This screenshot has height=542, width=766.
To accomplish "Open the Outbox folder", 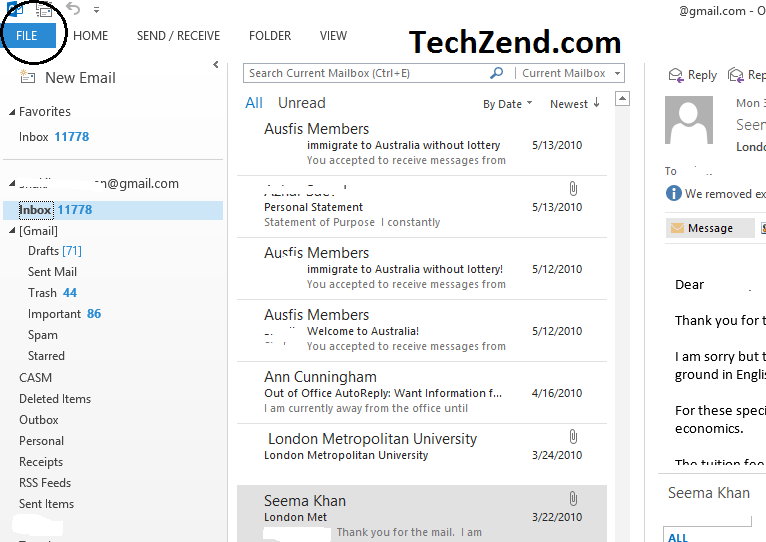I will coord(39,420).
